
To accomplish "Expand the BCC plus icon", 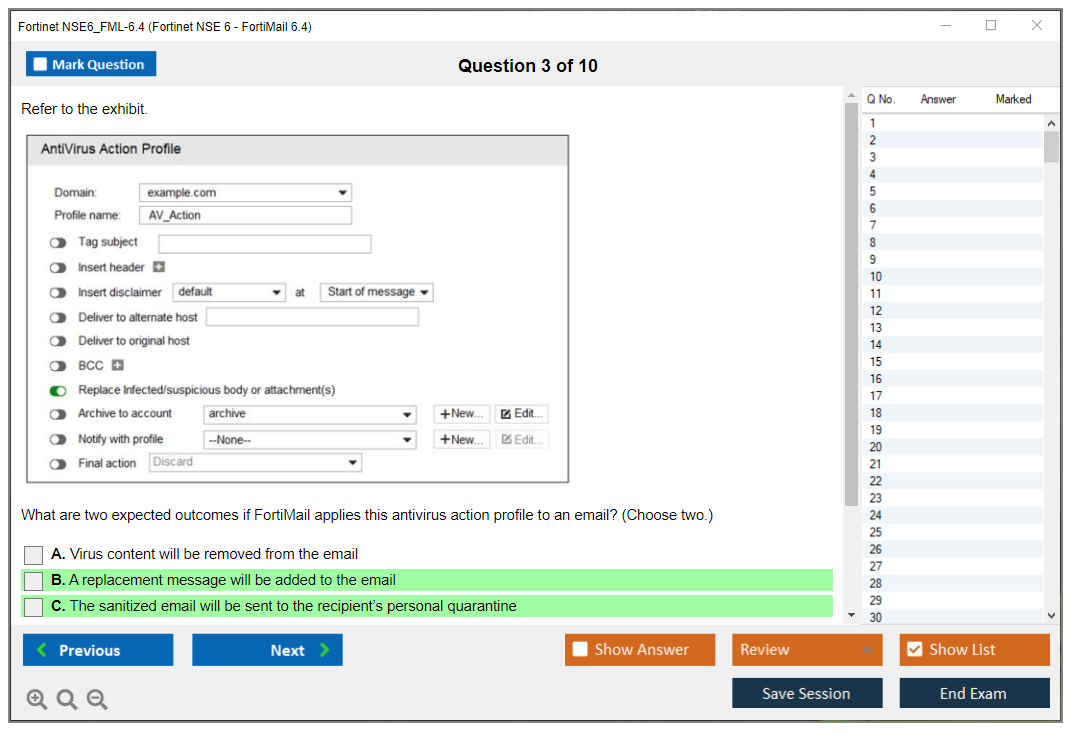I will click(x=117, y=365).
